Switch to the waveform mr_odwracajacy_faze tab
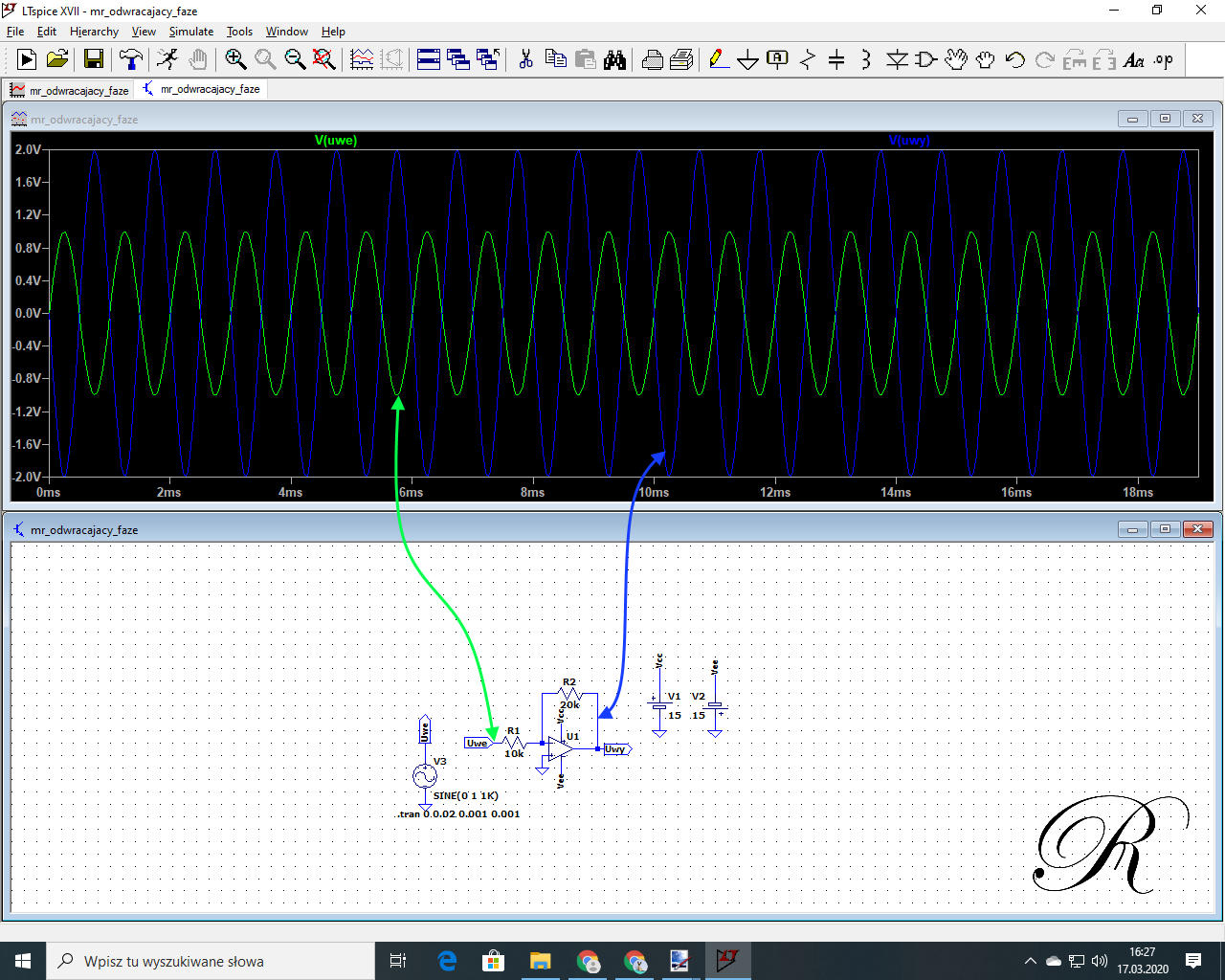This screenshot has width=1225, height=980. click(69, 90)
